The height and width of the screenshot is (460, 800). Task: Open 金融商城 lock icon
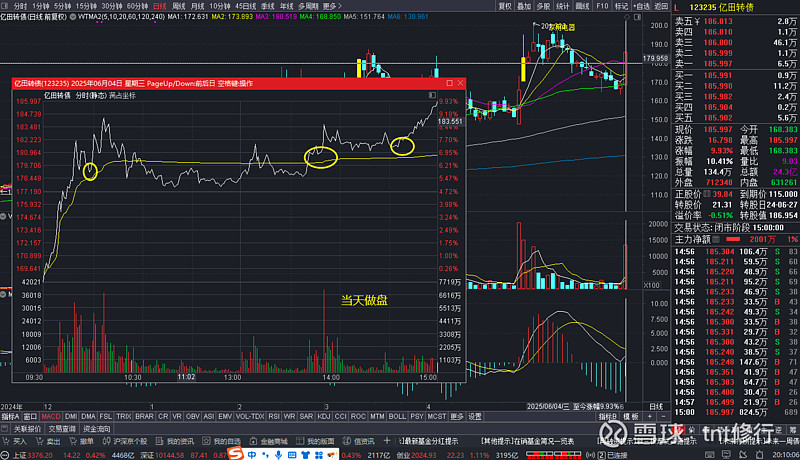pos(253,441)
